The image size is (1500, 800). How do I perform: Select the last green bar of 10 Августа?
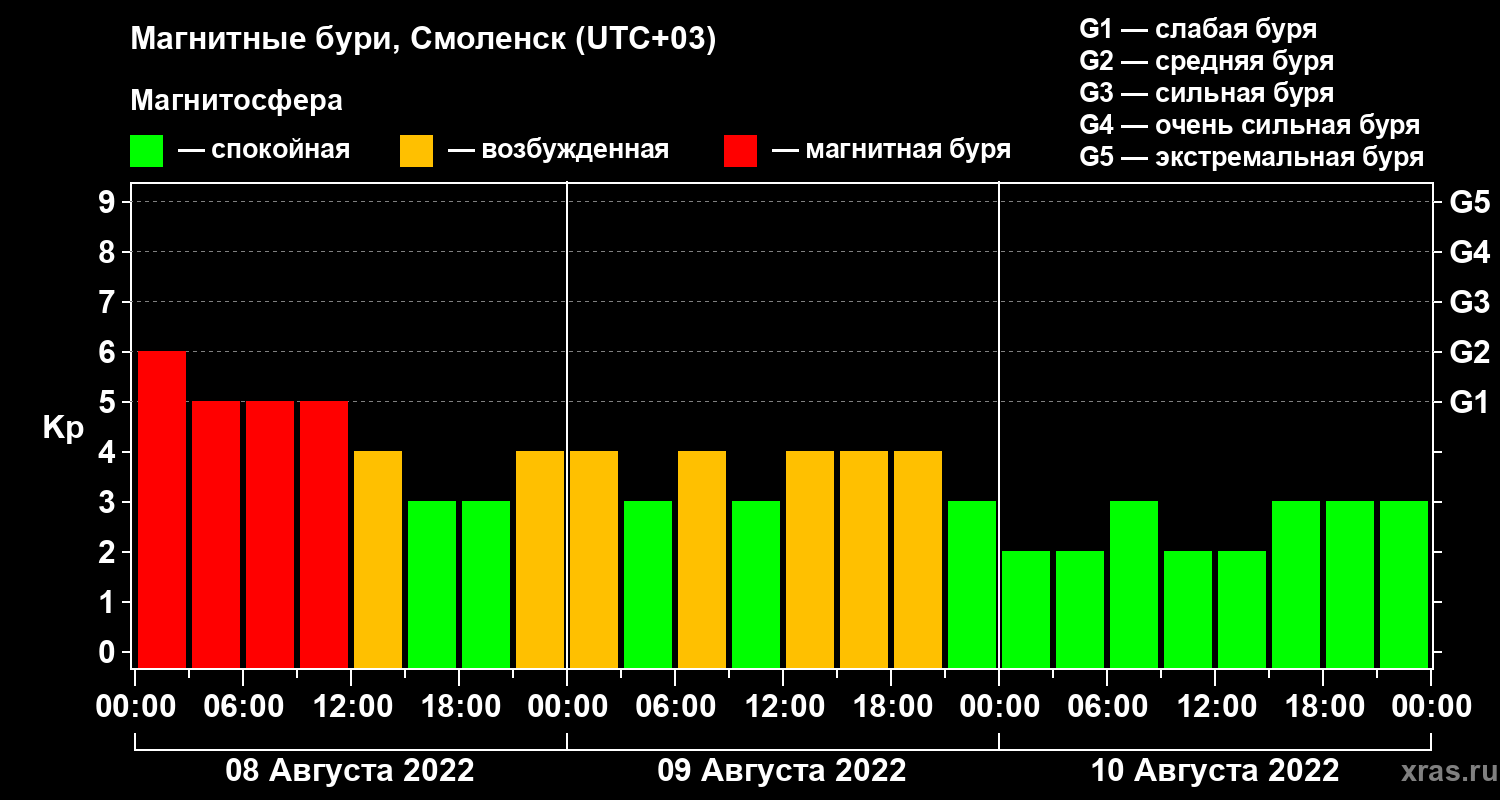tap(1404, 585)
